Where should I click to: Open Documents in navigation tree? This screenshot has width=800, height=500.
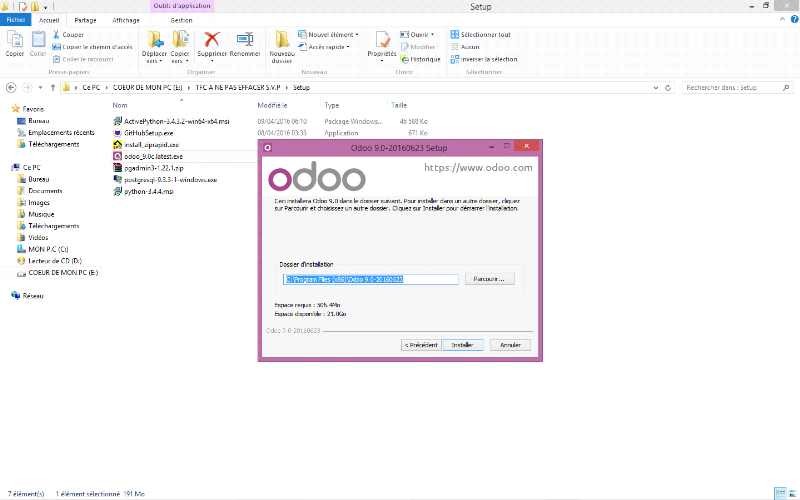click(x=45, y=191)
